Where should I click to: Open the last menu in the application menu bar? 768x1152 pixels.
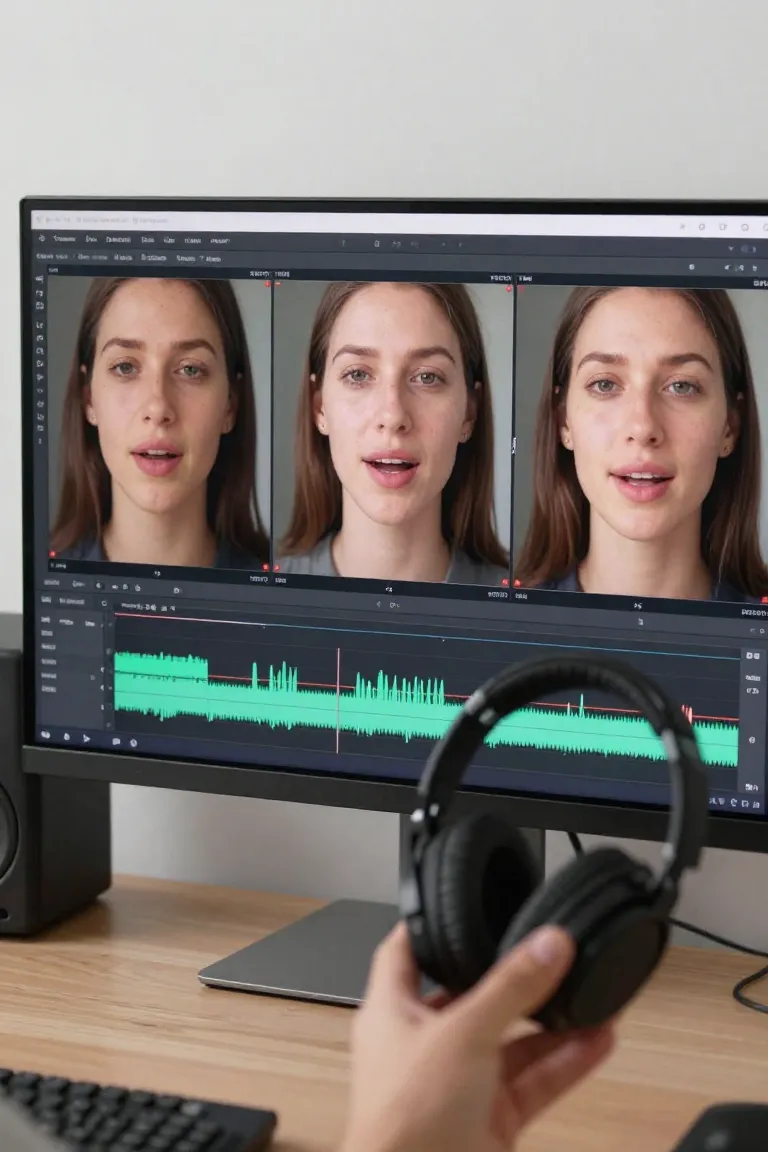219,241
